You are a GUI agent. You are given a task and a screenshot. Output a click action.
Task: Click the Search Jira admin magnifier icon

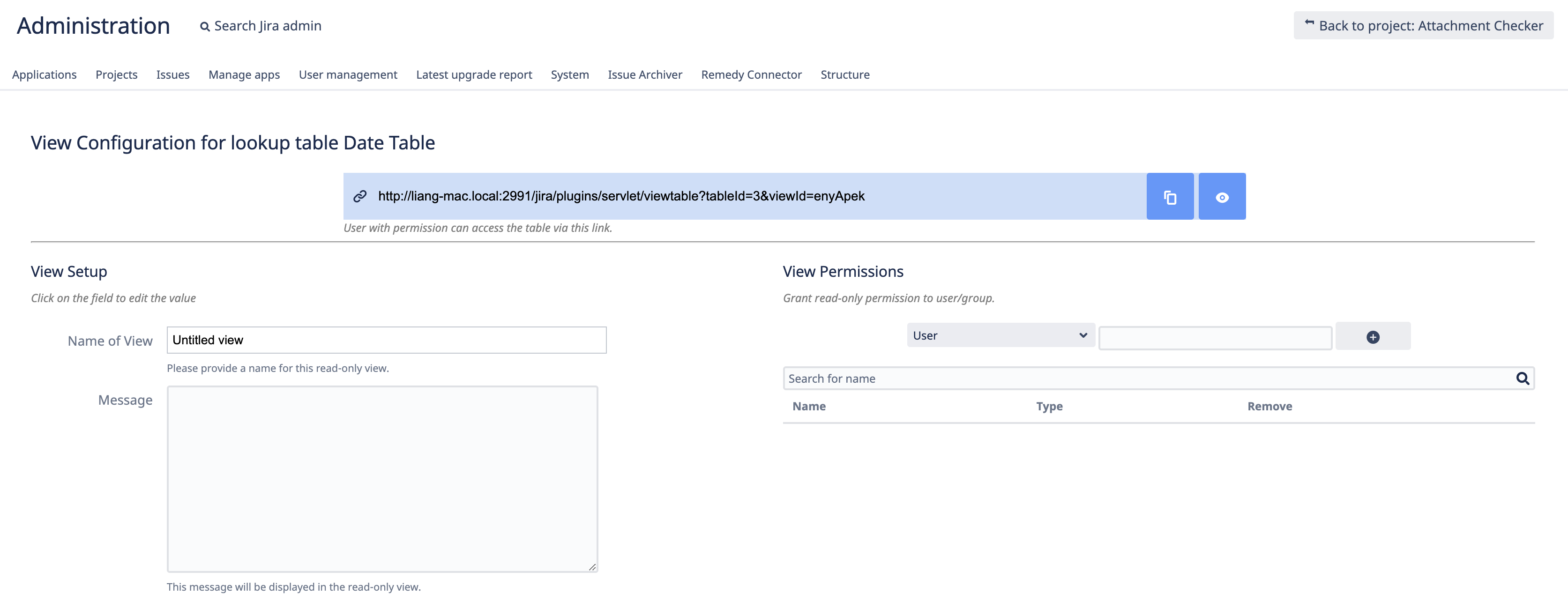coord(205,27)
